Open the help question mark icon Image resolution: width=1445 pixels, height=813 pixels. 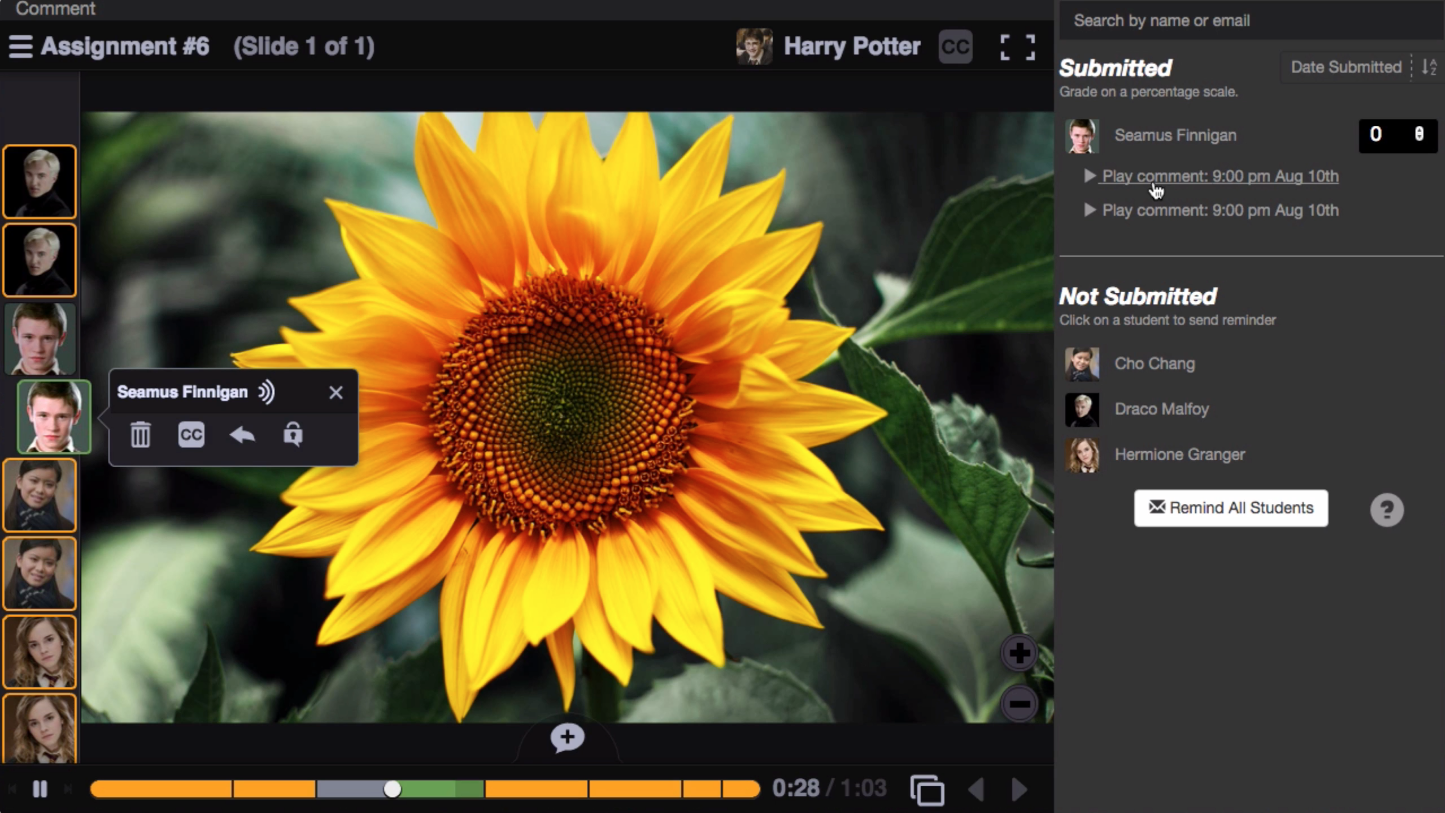[x=1387, y=510]
